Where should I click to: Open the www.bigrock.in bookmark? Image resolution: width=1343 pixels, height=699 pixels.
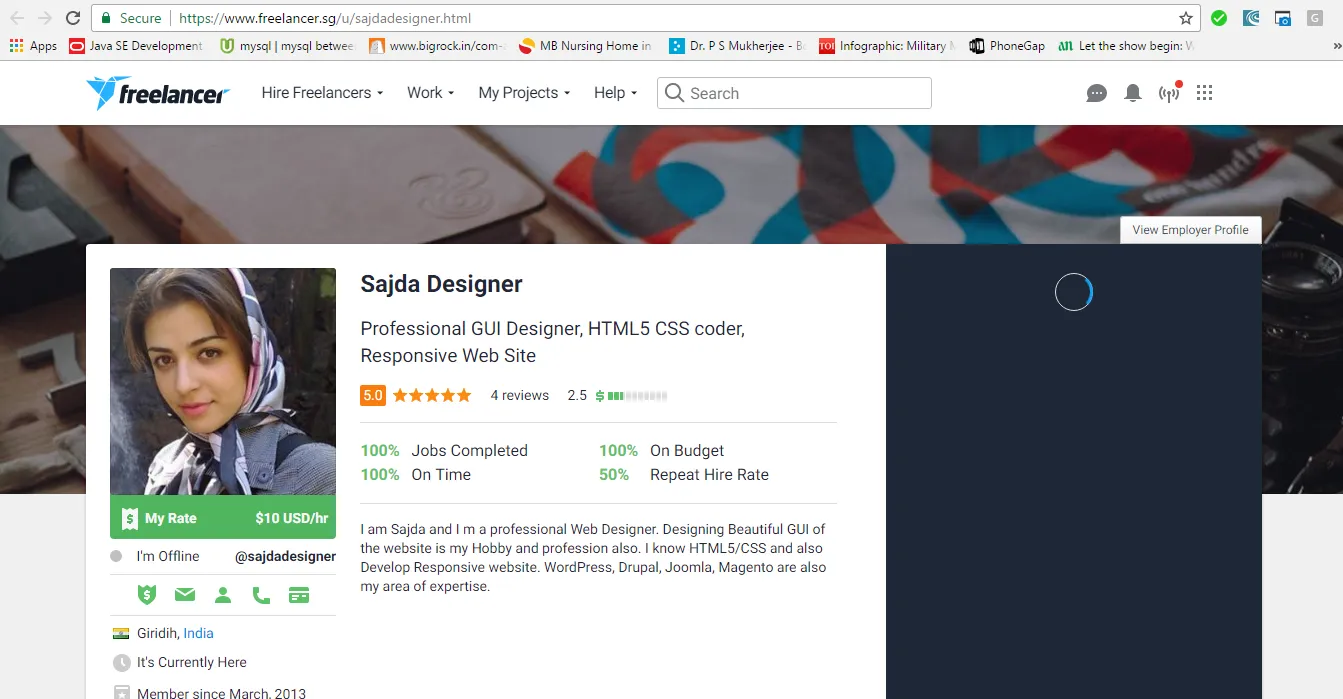[x=437, y=46]
